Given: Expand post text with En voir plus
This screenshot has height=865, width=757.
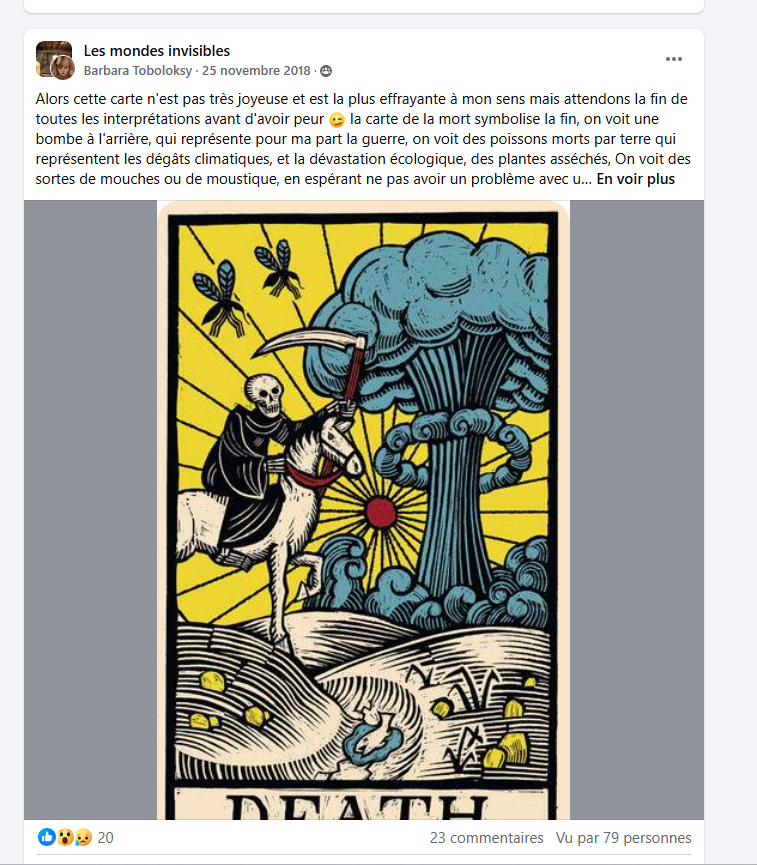Looking at the screenshot, I should pos(636,179).
